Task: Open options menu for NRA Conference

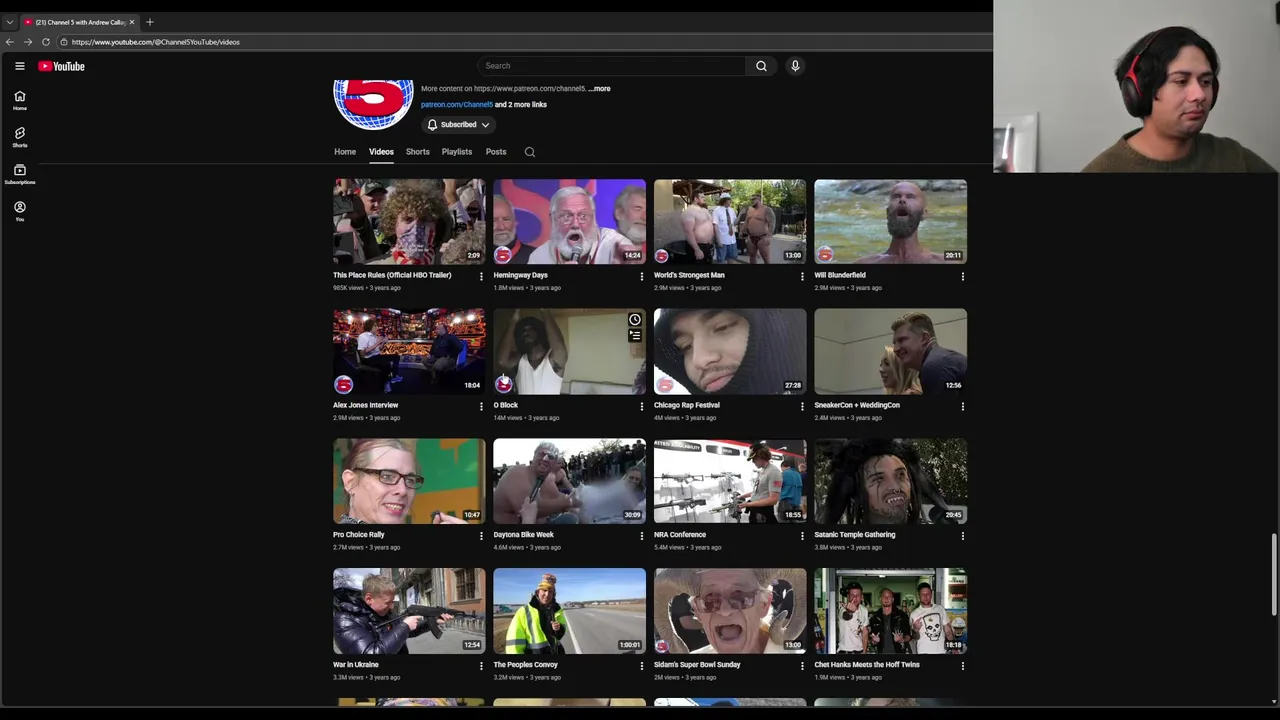Action: point(802,536)
